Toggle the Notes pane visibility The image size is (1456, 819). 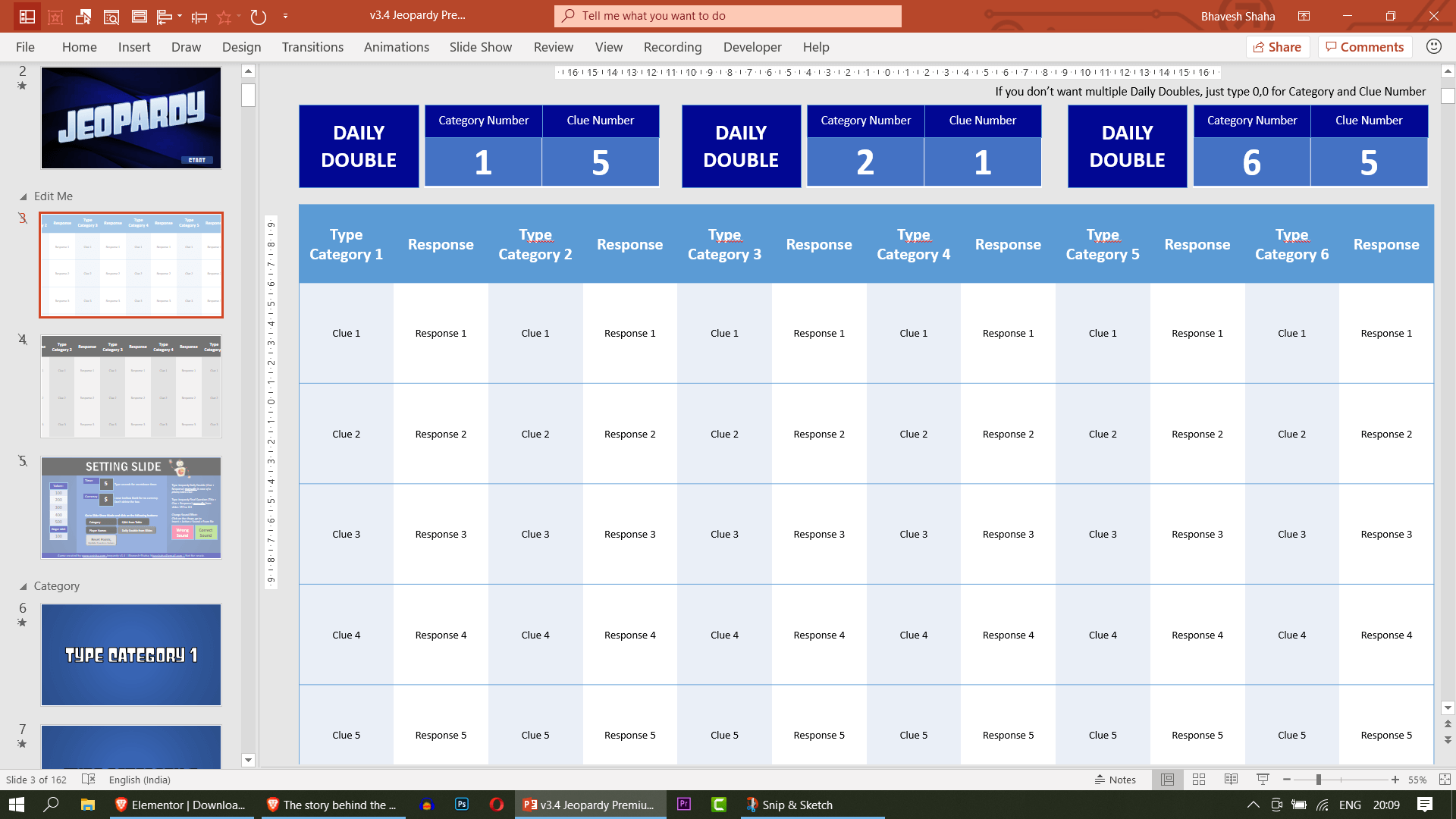pyautogui.click(x=1116, y=780)
